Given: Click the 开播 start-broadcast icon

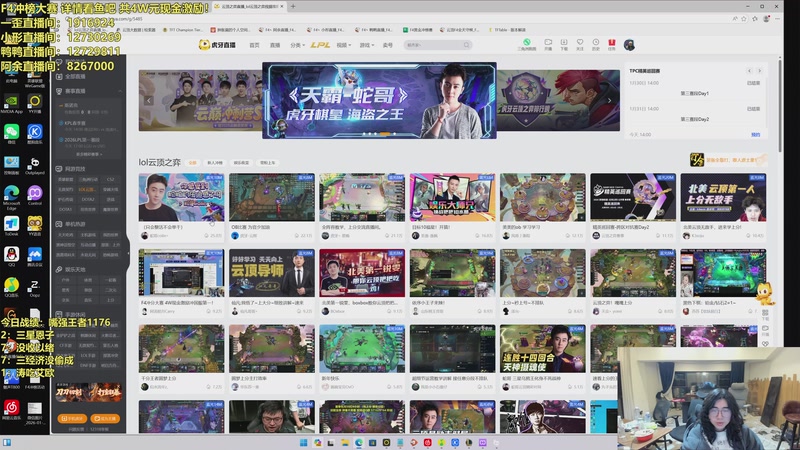Looking at the screenshot, I should pos(548,44).
